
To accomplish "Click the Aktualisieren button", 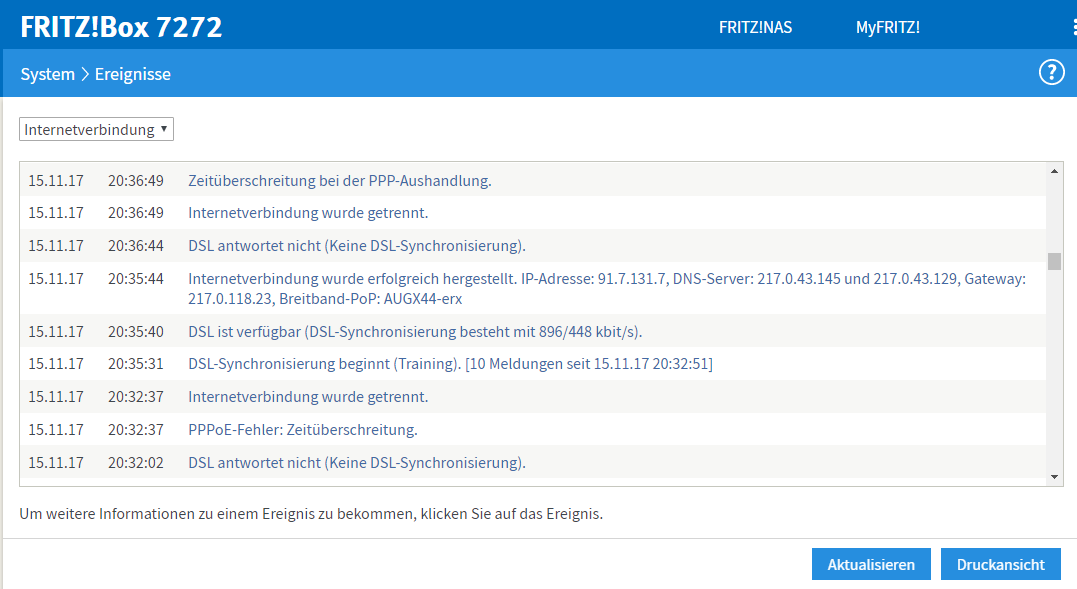I will pyautogui.click(x=871, y=564).
